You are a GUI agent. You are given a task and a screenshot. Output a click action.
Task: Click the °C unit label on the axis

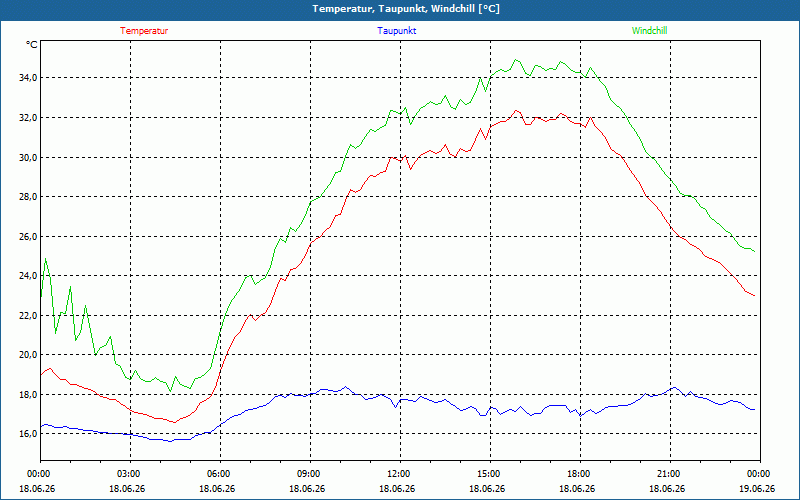tap(32, 45)
